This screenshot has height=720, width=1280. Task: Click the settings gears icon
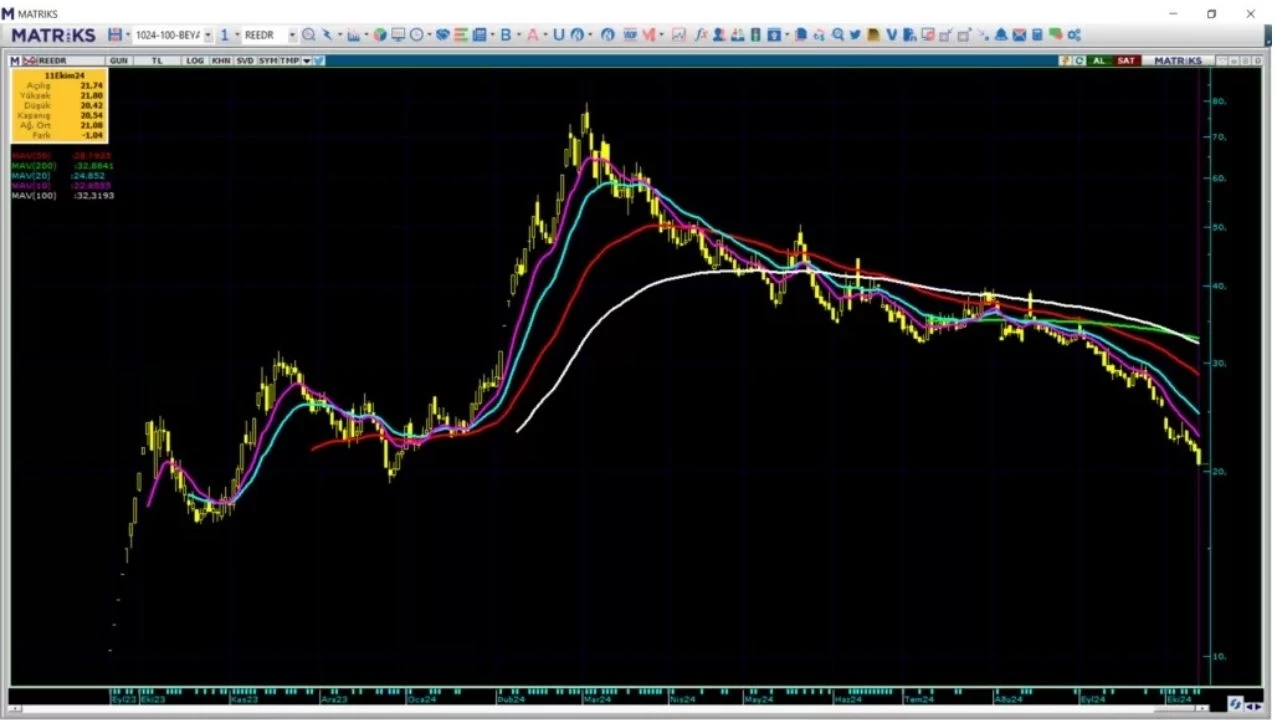point(1074,35)
